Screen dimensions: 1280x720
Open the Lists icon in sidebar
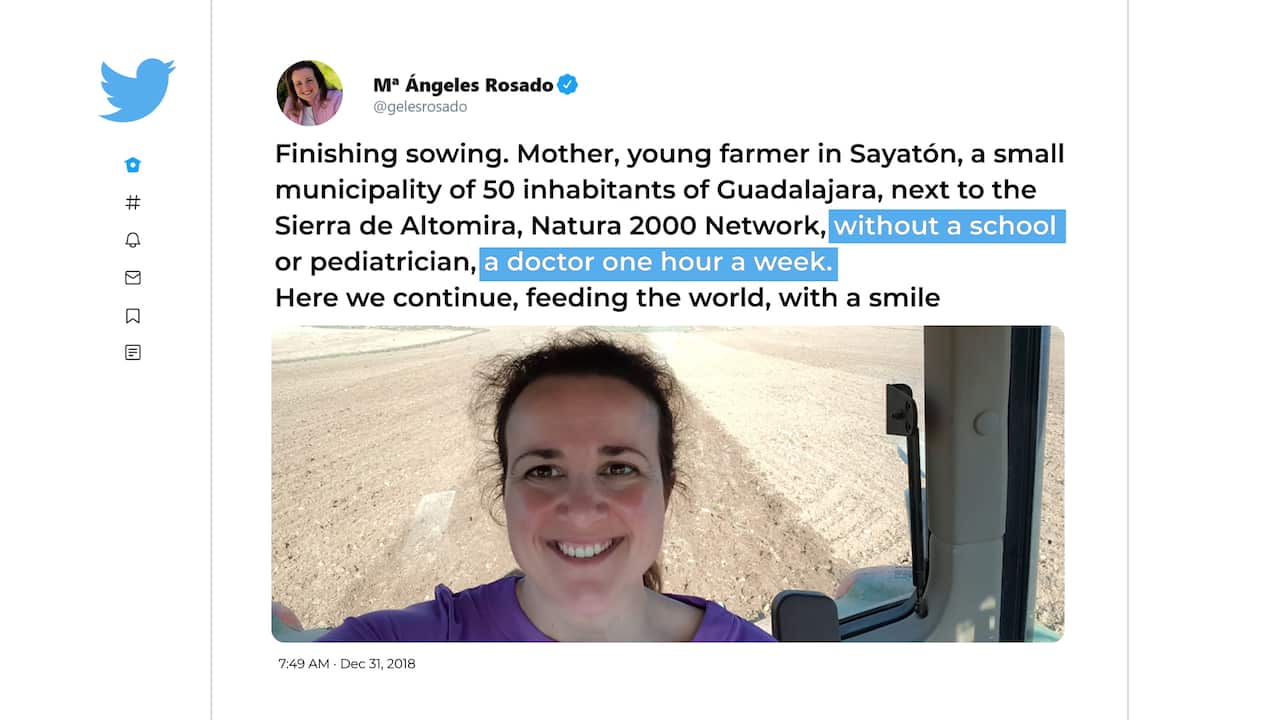(x=133, y=353)
